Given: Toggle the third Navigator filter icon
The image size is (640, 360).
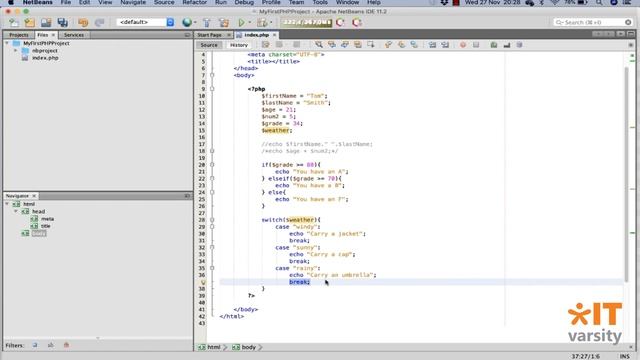Looking at the screenshot, I should click(x=66, y=345).
